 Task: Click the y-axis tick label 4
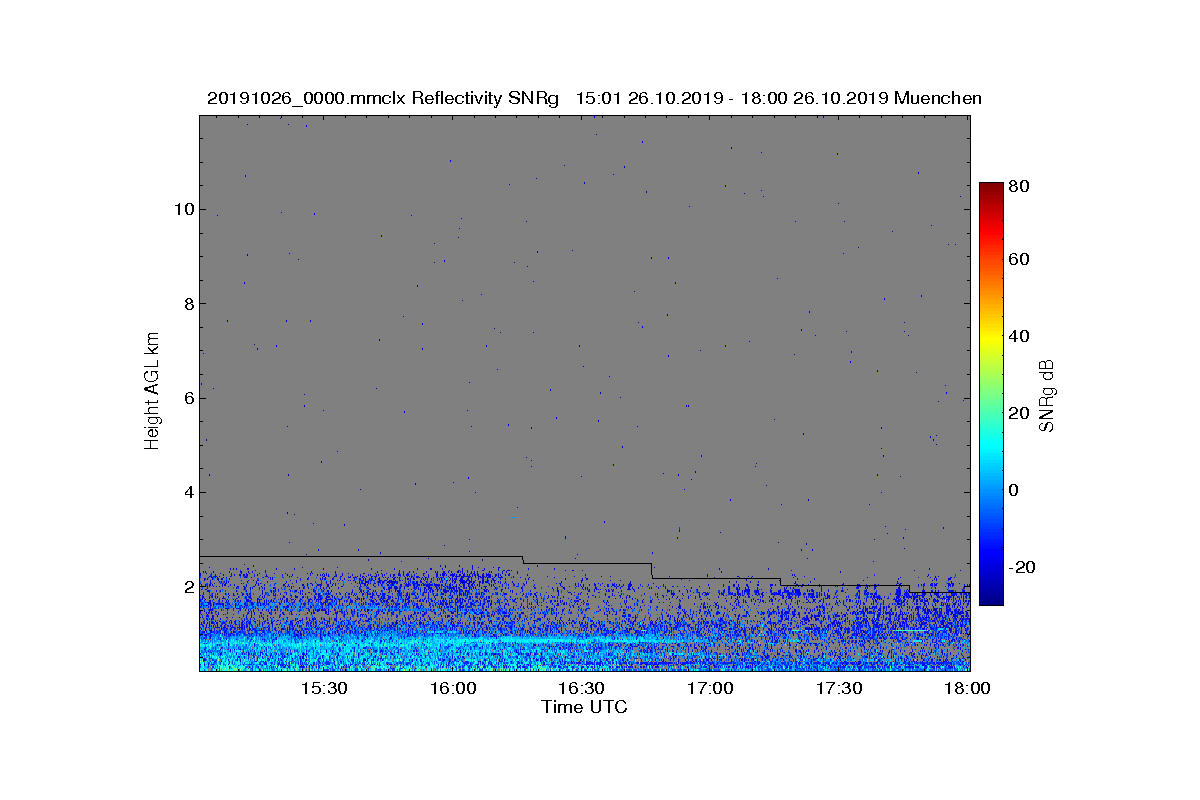click(x=187, y=492)
